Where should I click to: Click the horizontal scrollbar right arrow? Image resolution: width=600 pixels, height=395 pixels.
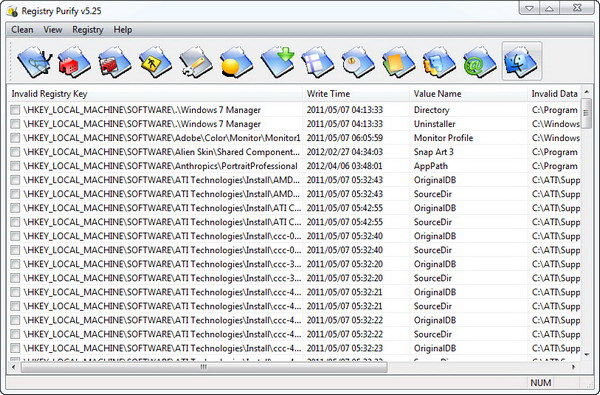[574, 367]
